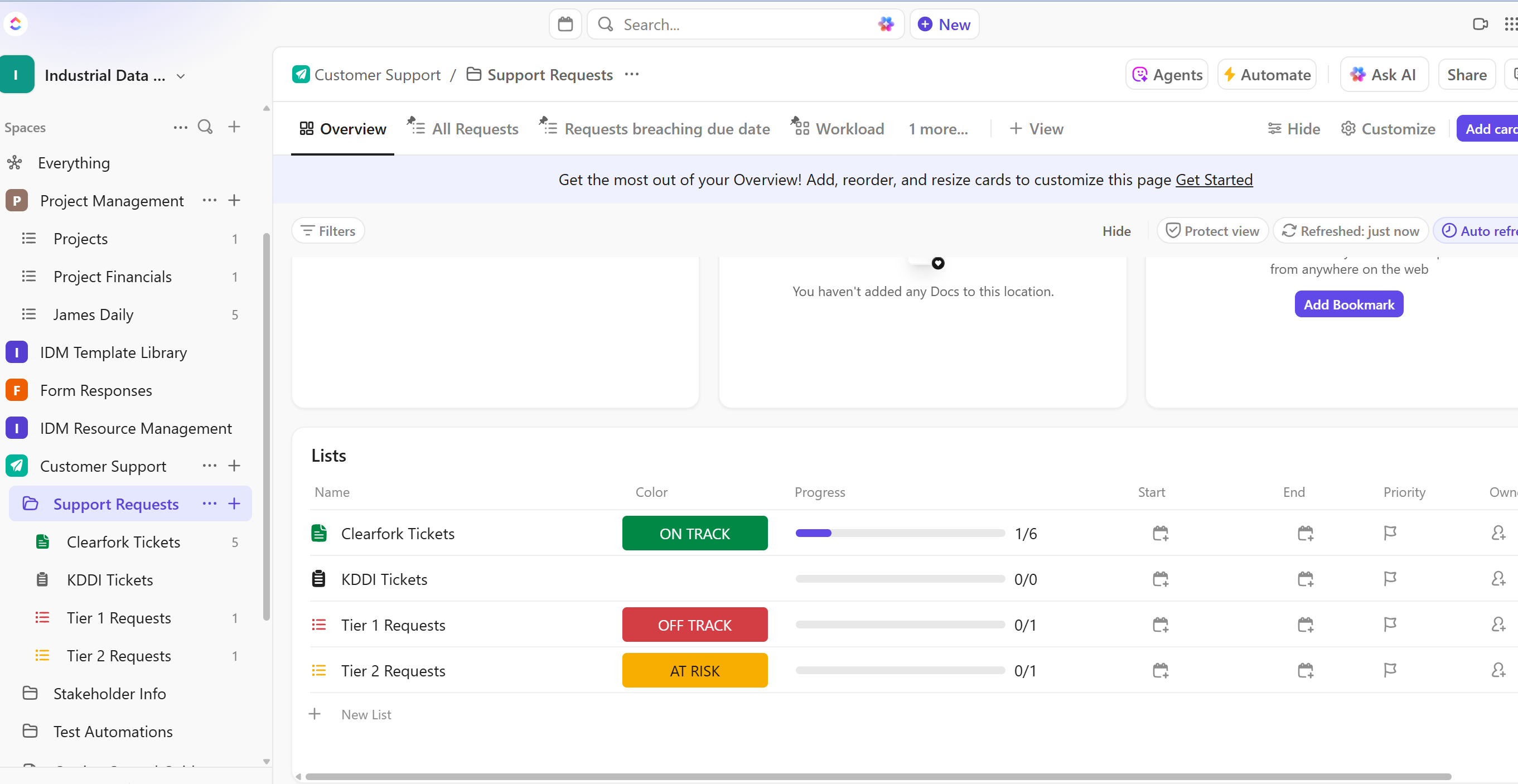
Task: Open the video clip recorder icon
Action: (x=1480, y=24)
